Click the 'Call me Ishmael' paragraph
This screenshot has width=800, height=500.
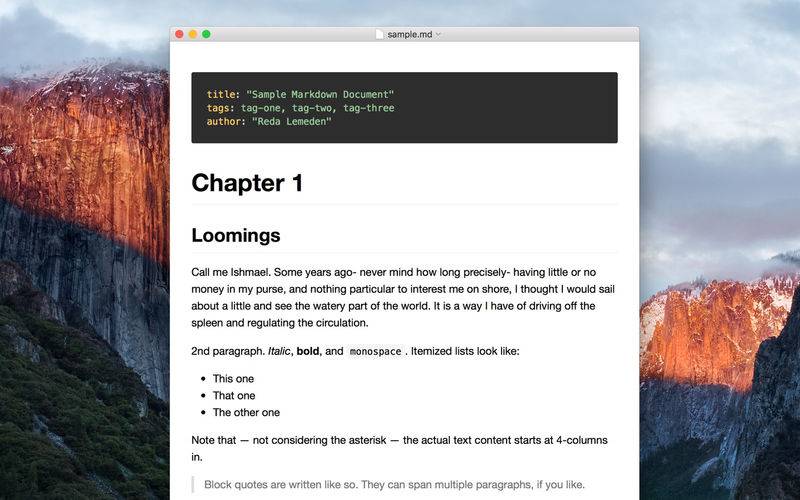click(403, 297)
